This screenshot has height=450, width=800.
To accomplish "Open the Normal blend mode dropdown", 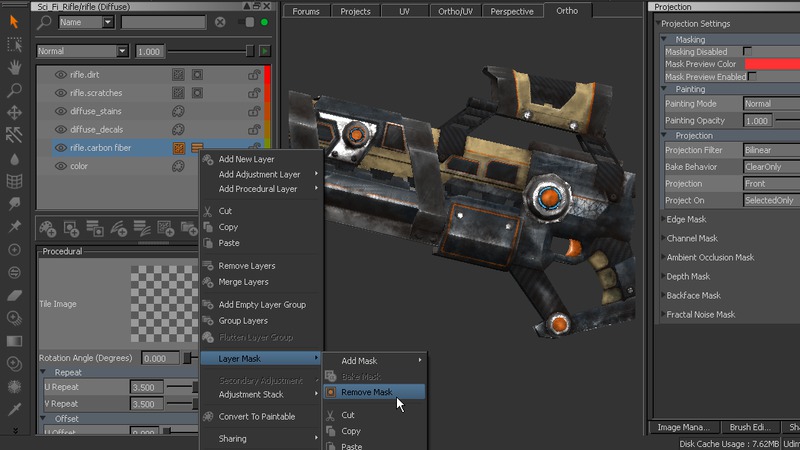I will coord(82,51).
